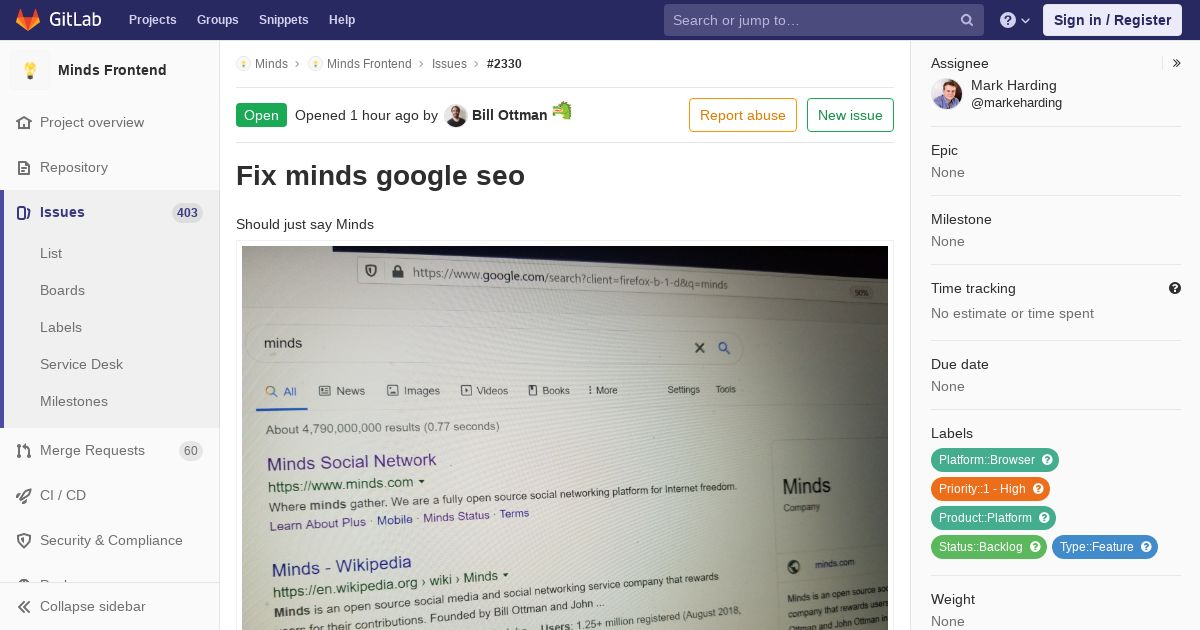Click the @markeharding username text
This screenshot has width=1200, height=630.
(x=1016, y=103)
